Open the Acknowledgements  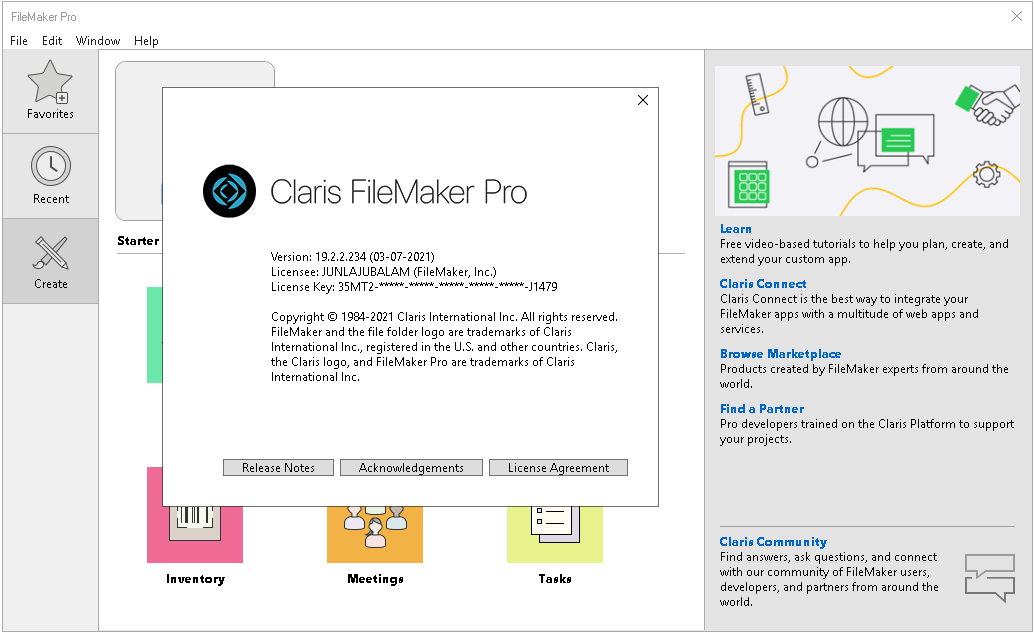point(411,468)
